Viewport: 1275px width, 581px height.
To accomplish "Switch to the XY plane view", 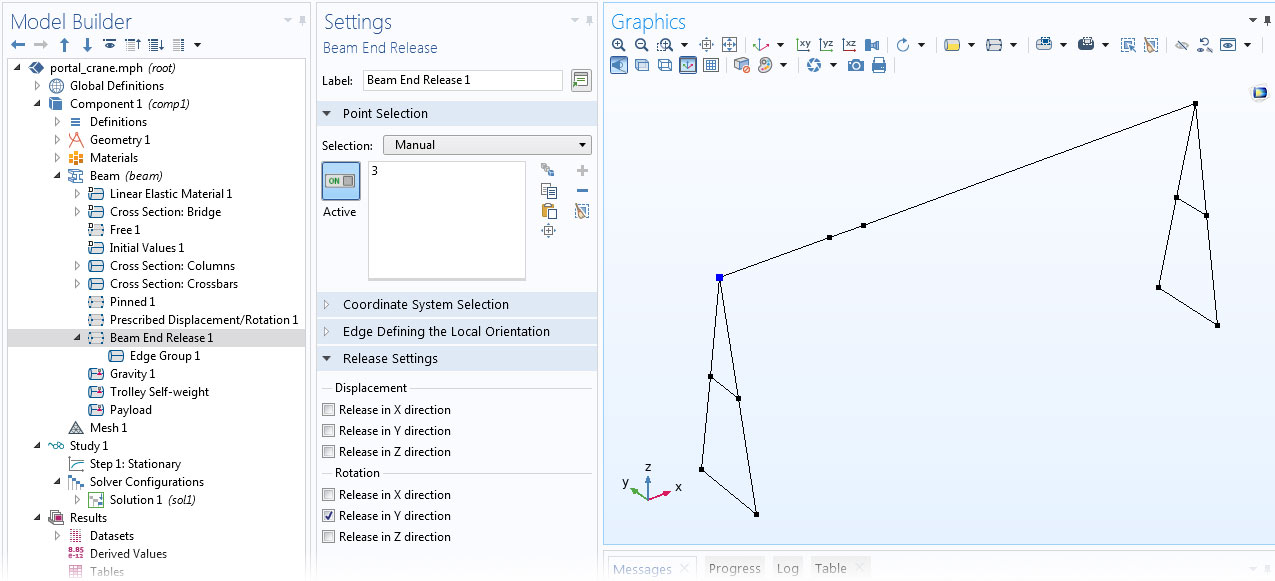I will coord(803,45).
